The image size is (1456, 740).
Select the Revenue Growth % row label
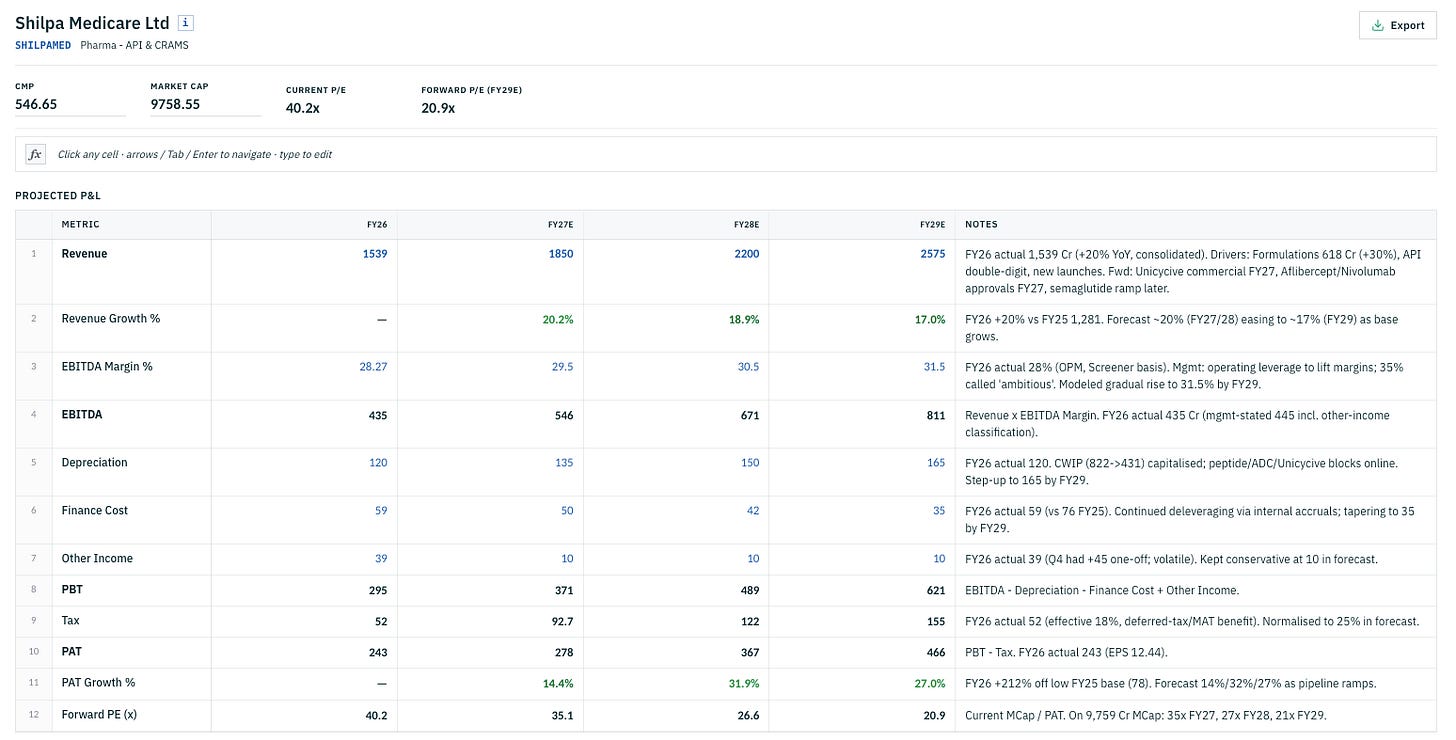coord(111,319)
